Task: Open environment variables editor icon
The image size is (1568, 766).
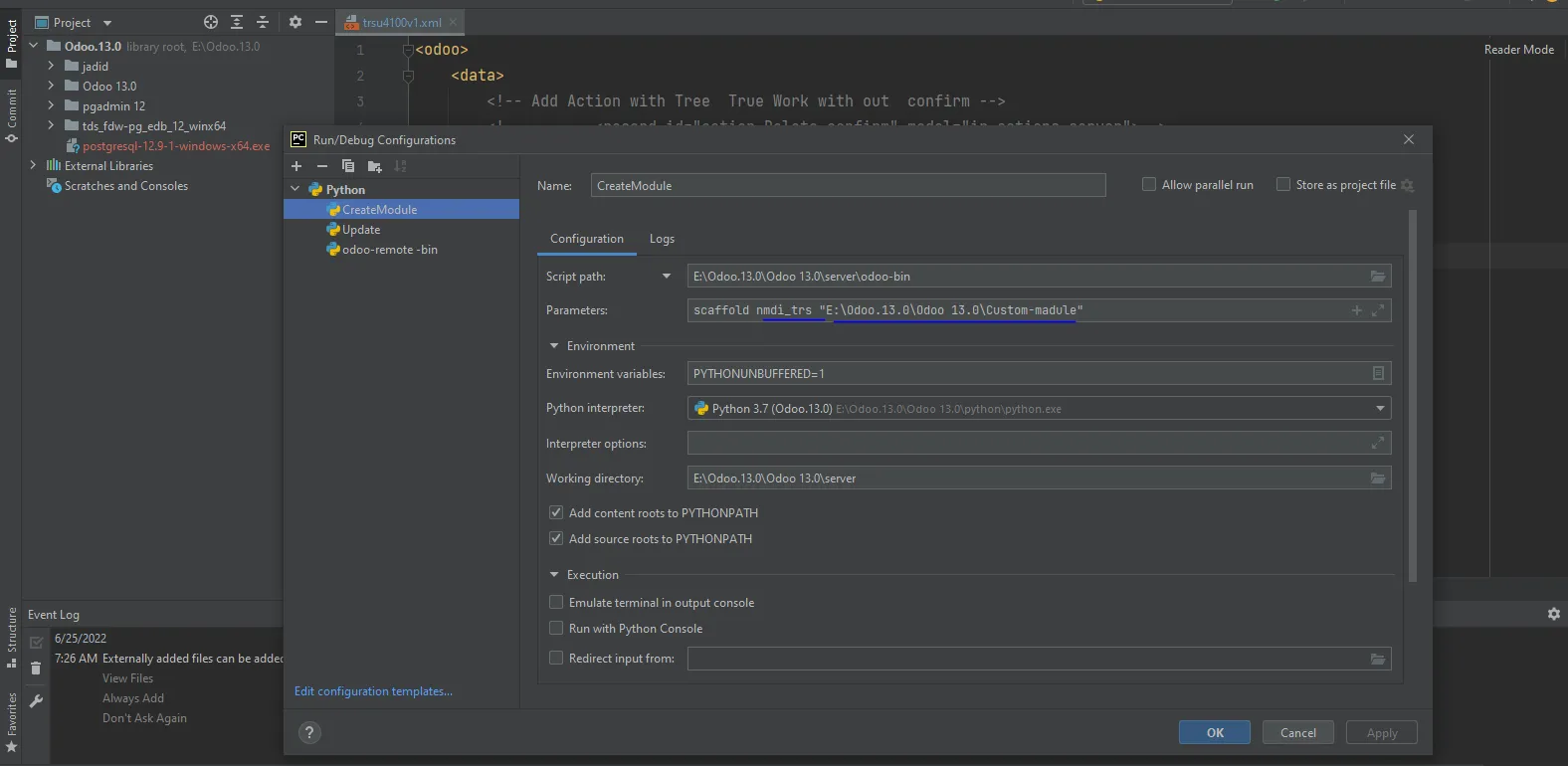Action: [1378, 373]
